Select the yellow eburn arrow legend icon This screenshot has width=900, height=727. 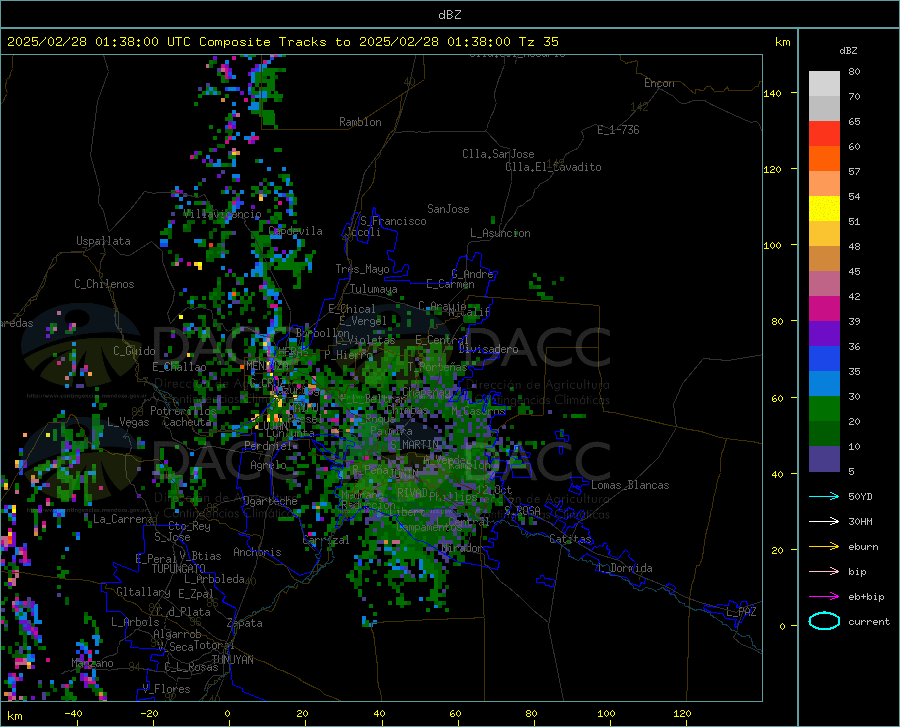[x=824, y=547]
